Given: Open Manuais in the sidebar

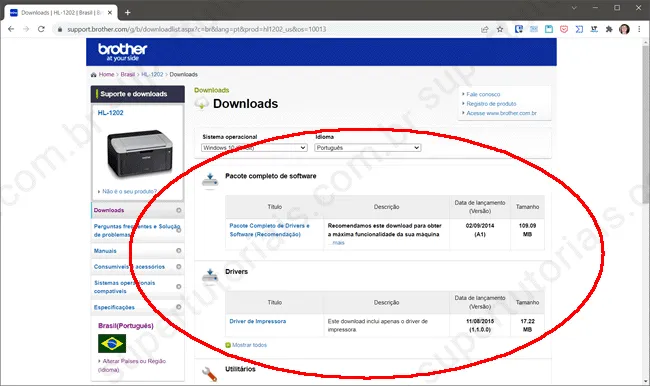Looking at the screenshot, I should click(x=105, y=251).
